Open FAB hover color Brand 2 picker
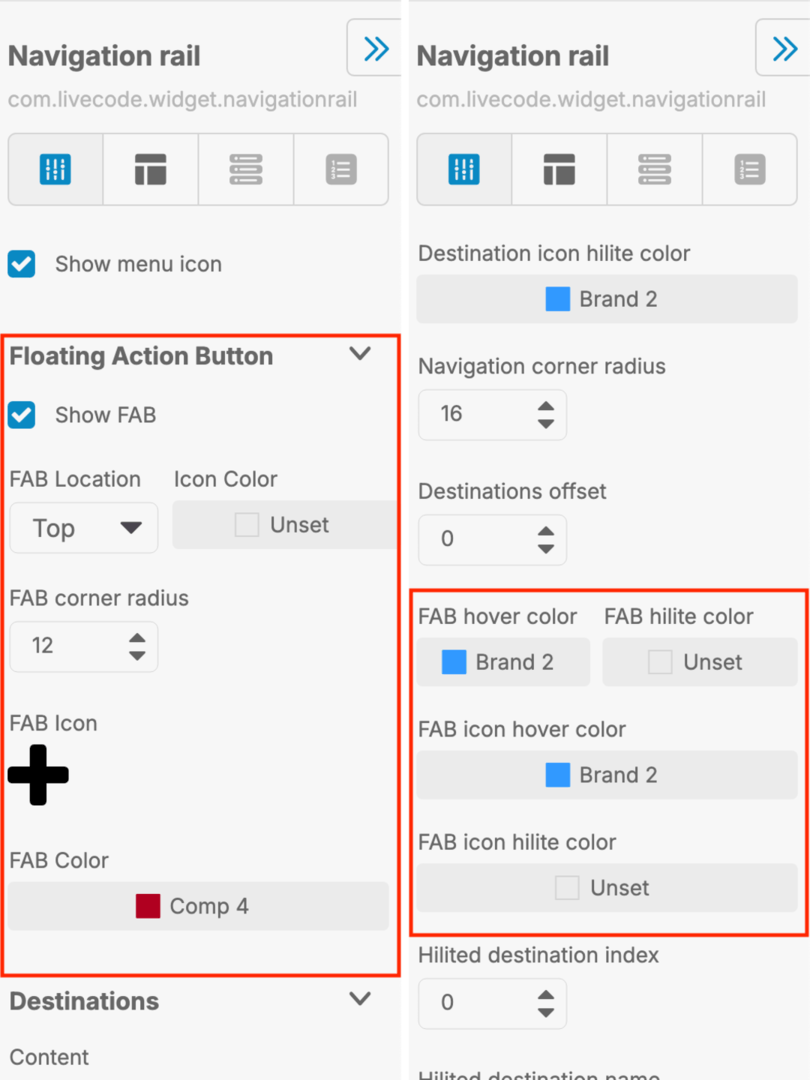 click(x=503, y=662)
